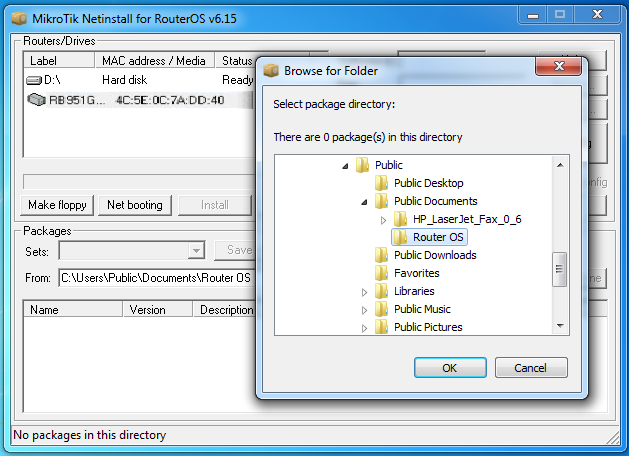Click the Save button beside Sets
The width and height of the screenshot is (629, 456).
235,250
